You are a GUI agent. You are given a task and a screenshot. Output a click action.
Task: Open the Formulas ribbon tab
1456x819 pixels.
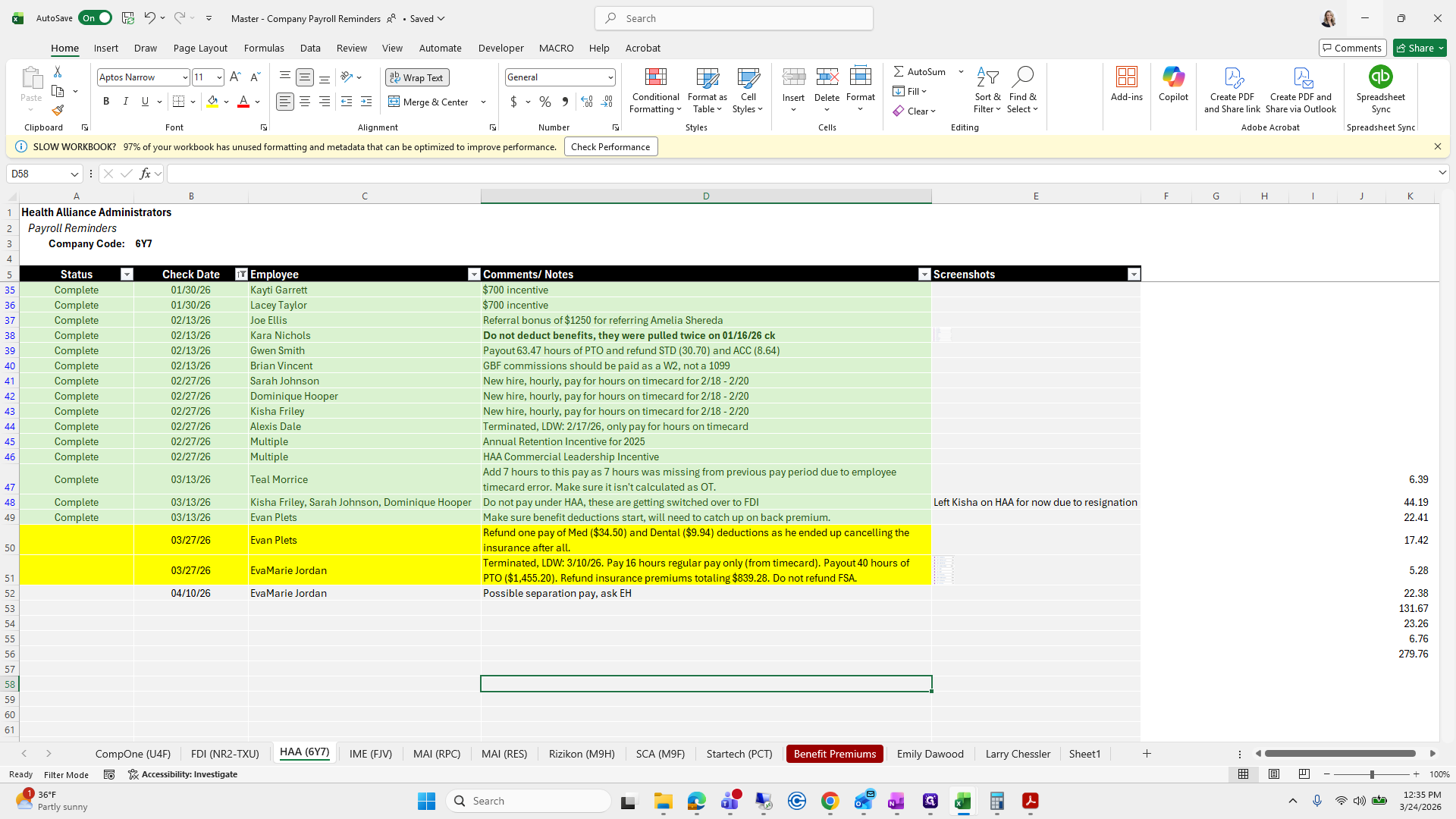(264, 48)
